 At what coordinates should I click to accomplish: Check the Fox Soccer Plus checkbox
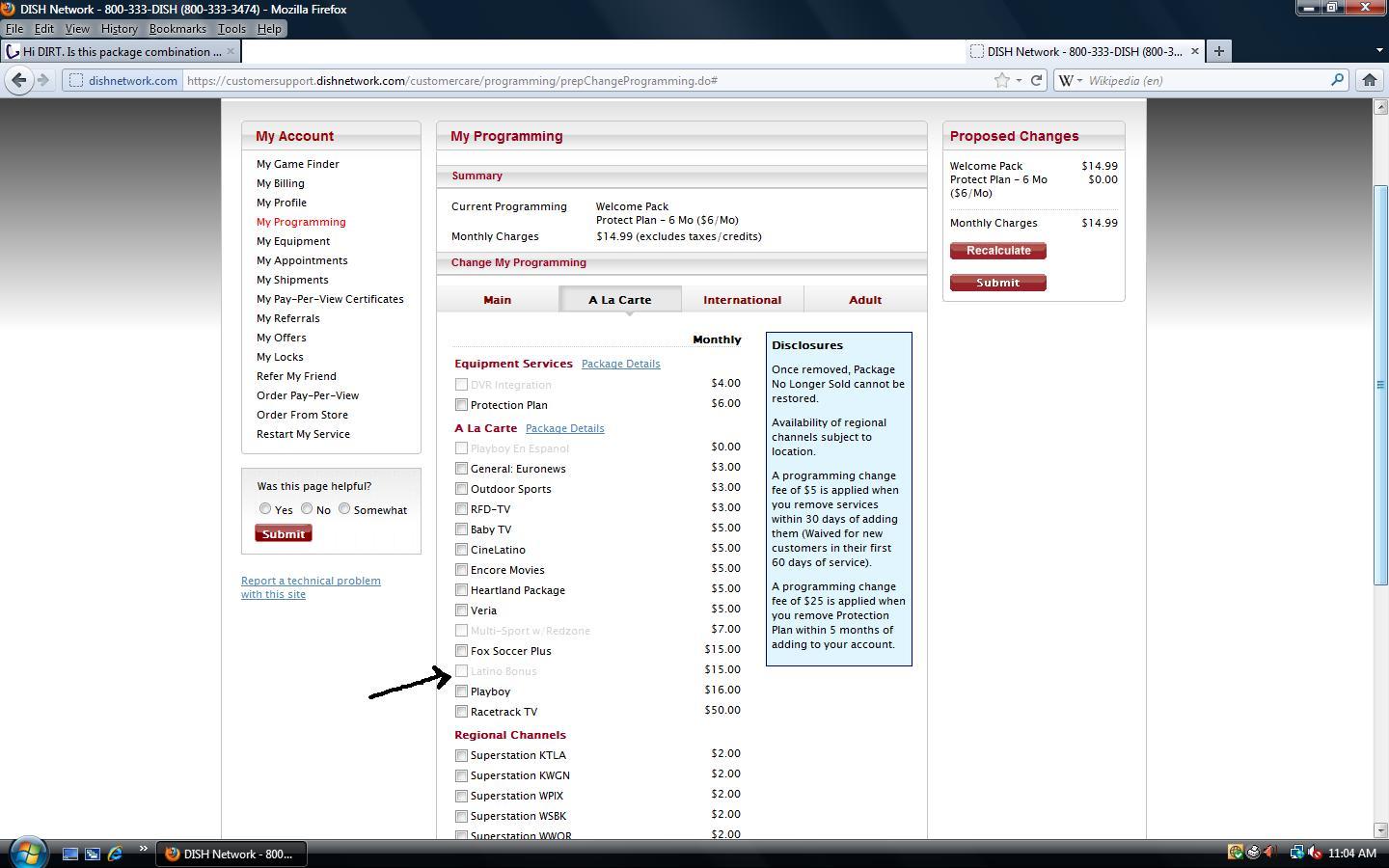(x=461, y=651)
